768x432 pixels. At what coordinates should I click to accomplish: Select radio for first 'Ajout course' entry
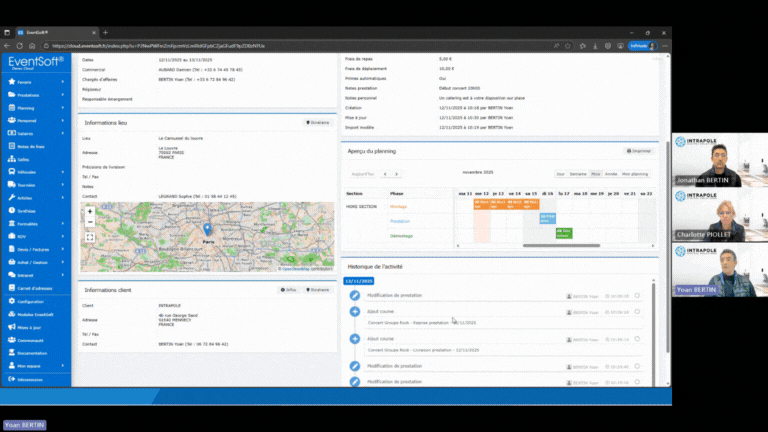637,312
